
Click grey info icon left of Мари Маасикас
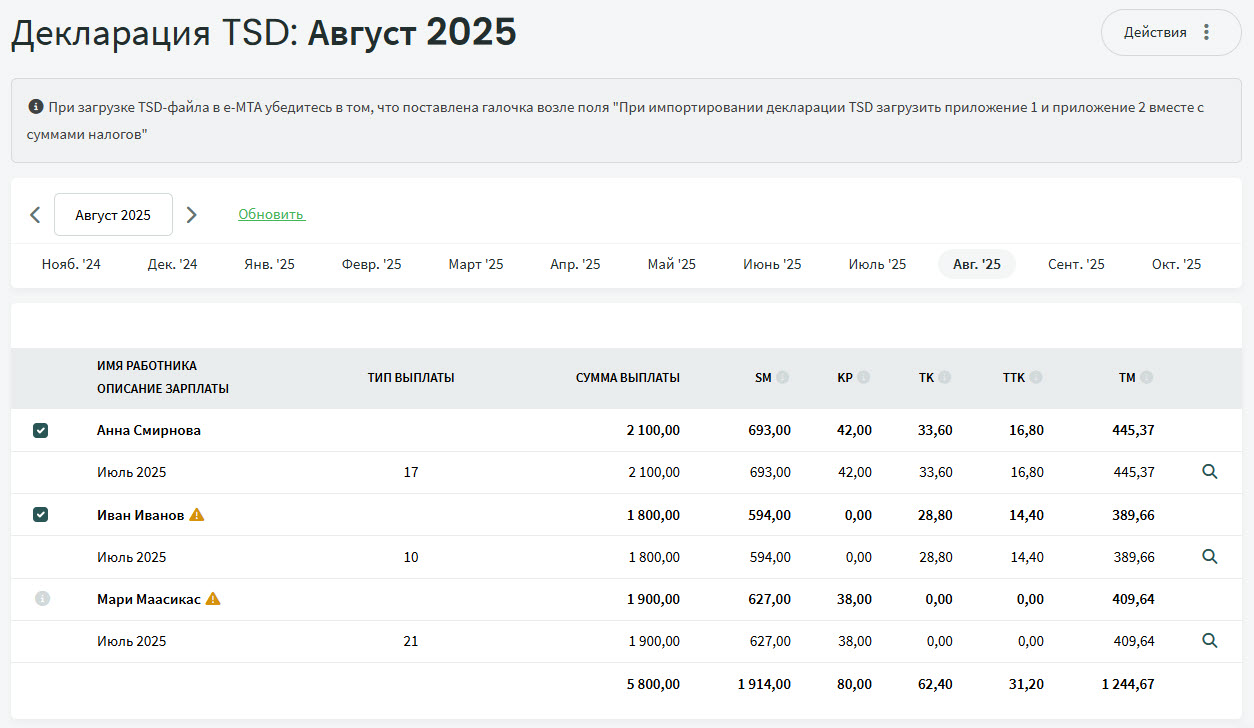click(x=42, y=599)
